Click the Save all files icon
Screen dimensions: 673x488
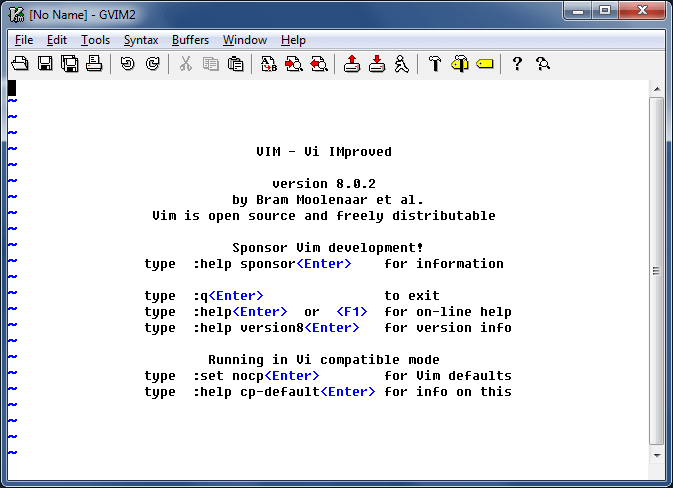pos(70,64)
